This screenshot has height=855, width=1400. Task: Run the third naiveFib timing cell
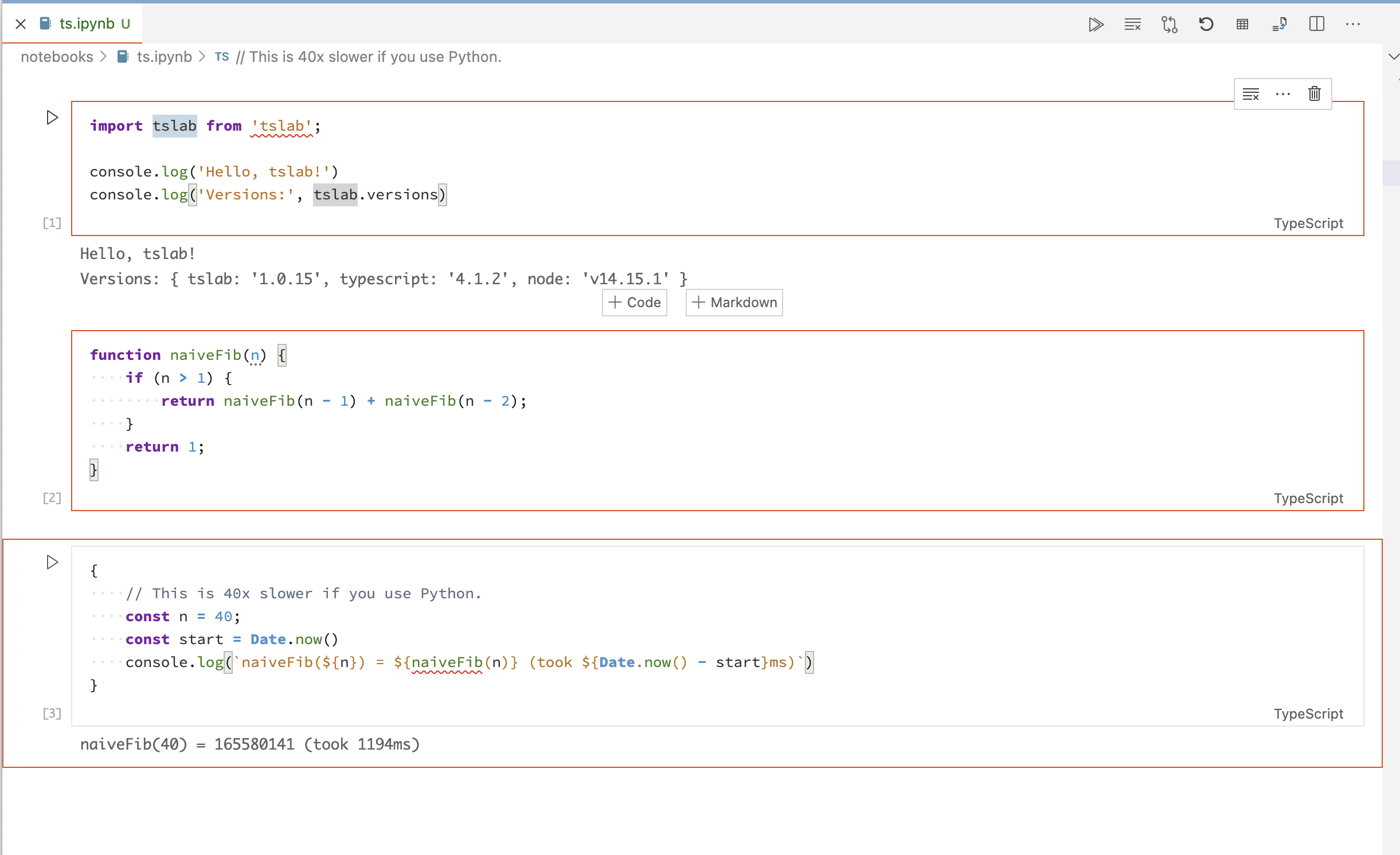click(52, 562)
